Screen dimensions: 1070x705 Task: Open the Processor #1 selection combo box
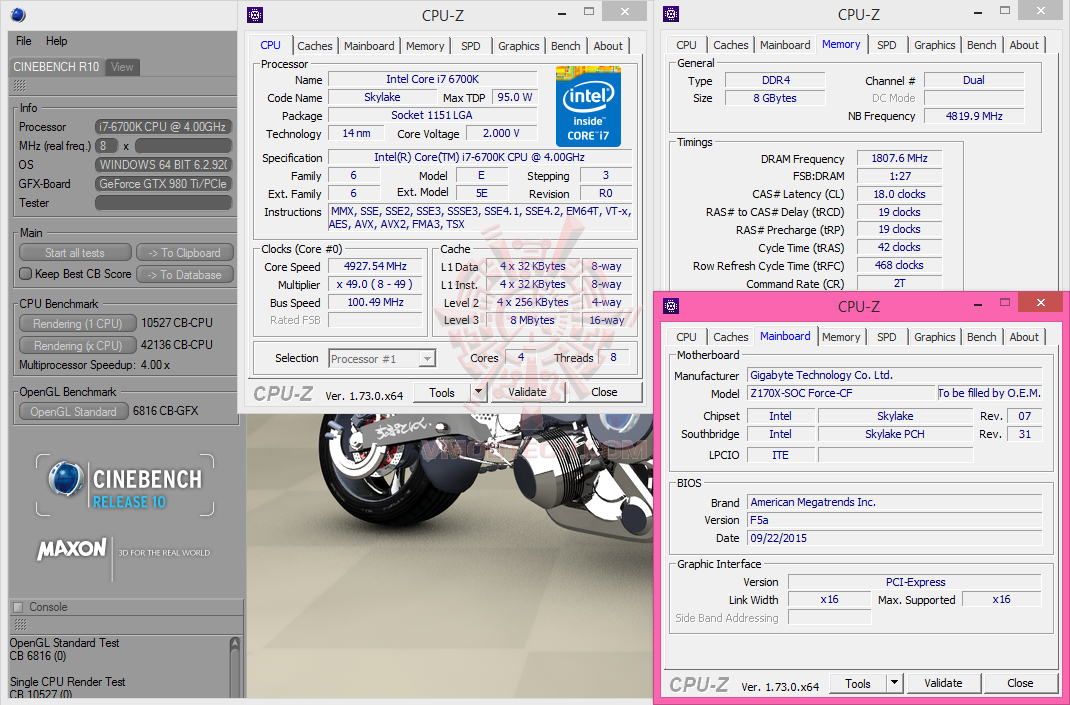click(x=382, y=358)
